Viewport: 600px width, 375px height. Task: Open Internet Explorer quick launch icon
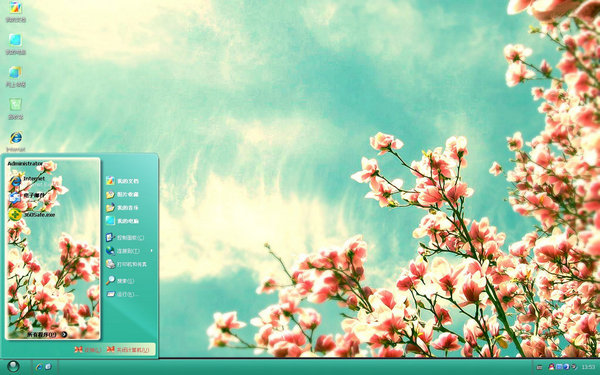point(39,367)
